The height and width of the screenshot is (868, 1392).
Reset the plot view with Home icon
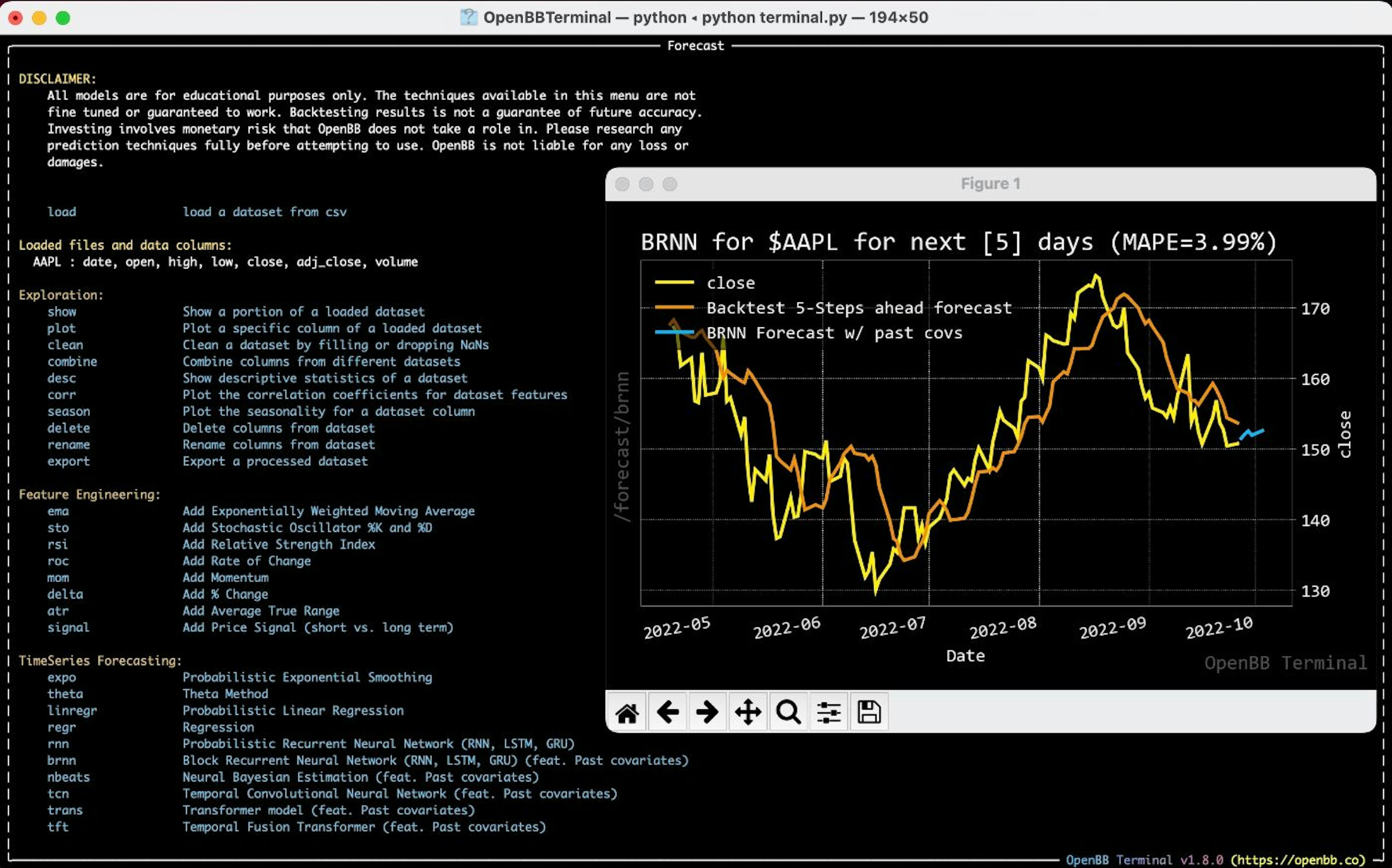627,712
